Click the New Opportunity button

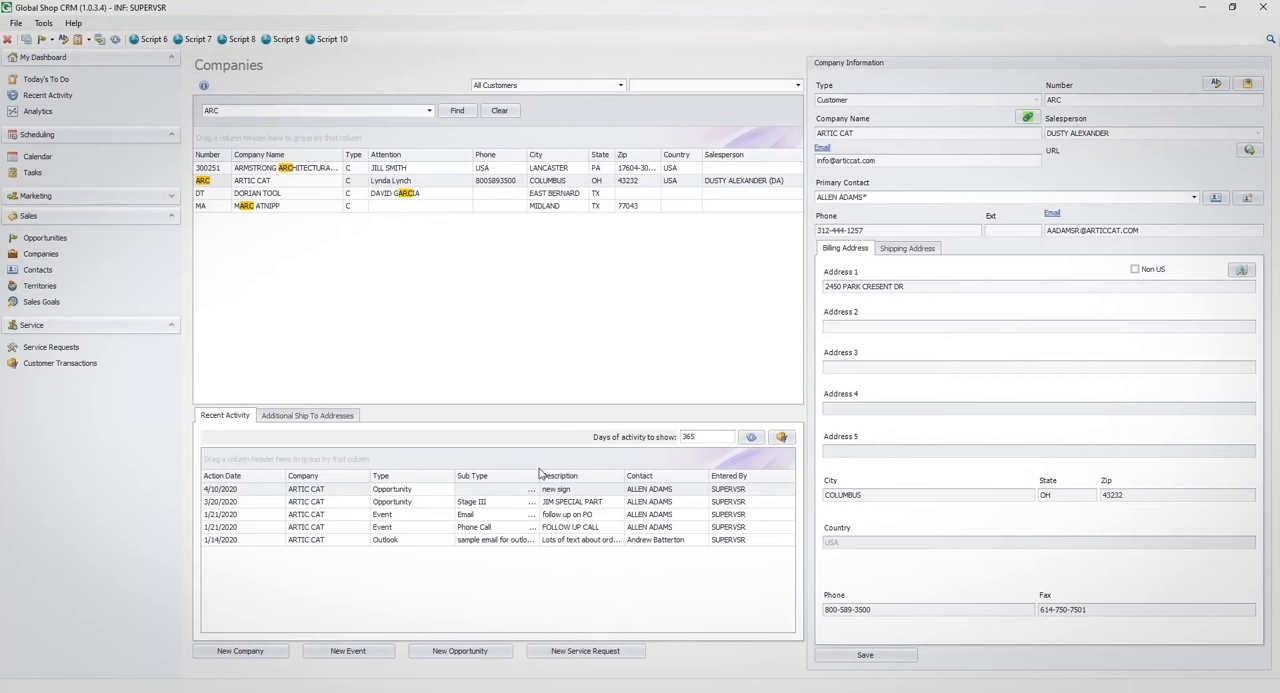coord(460,651)
